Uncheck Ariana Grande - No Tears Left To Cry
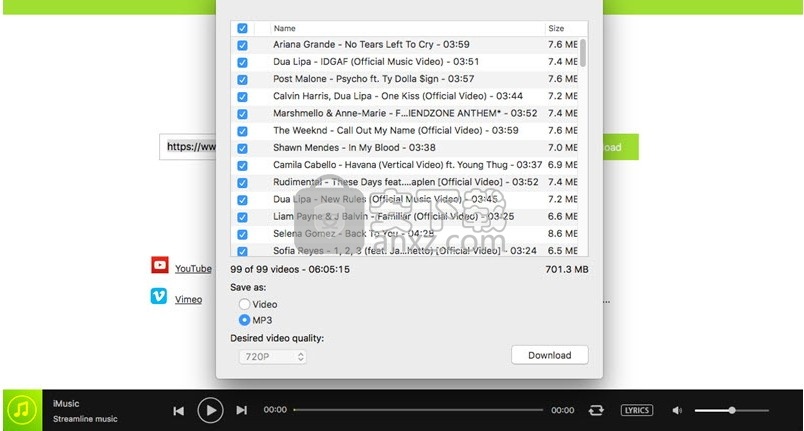Screen dimensions: 804x431 tap(242, 45)
